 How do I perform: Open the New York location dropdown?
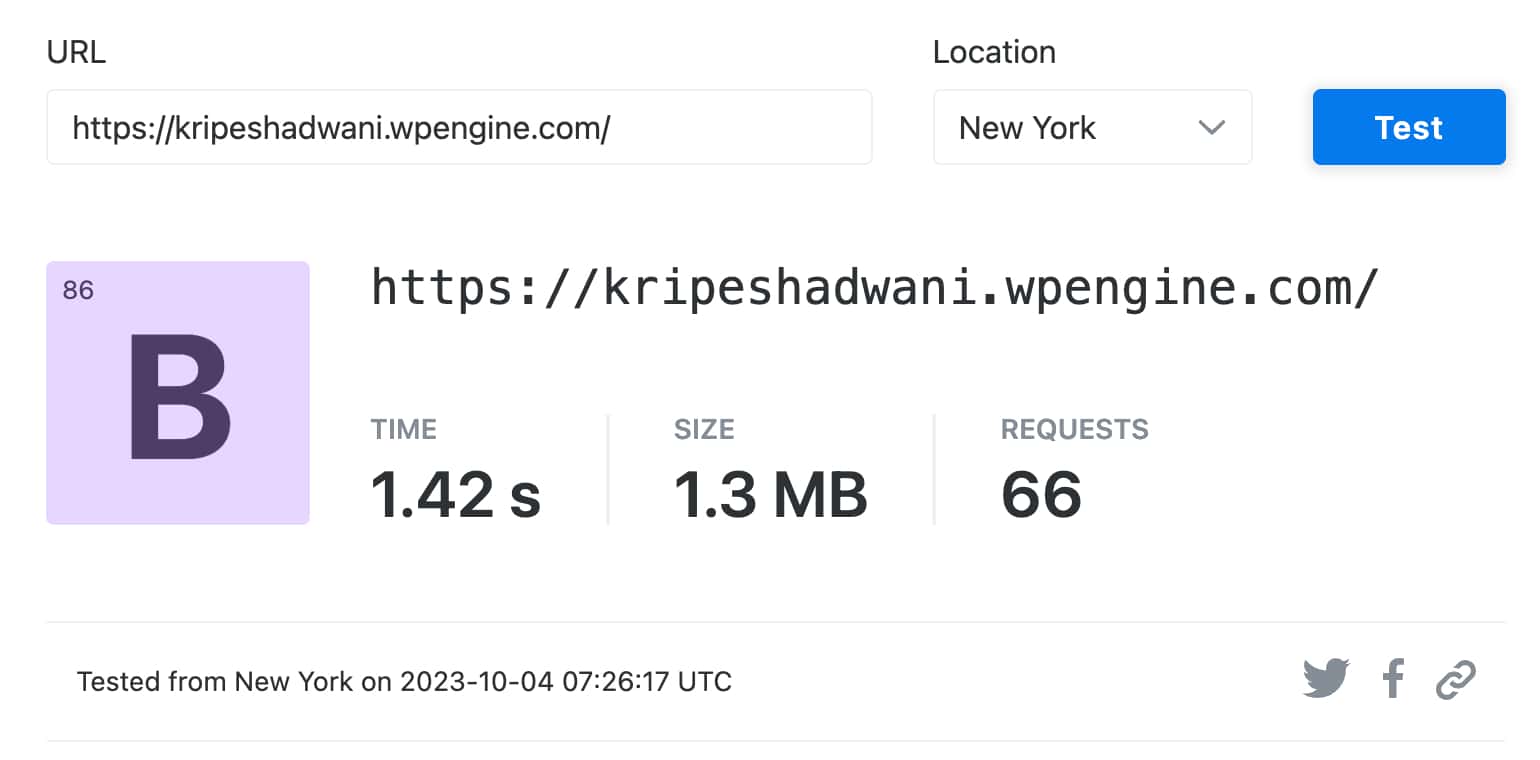click(x=1091, y=128)
